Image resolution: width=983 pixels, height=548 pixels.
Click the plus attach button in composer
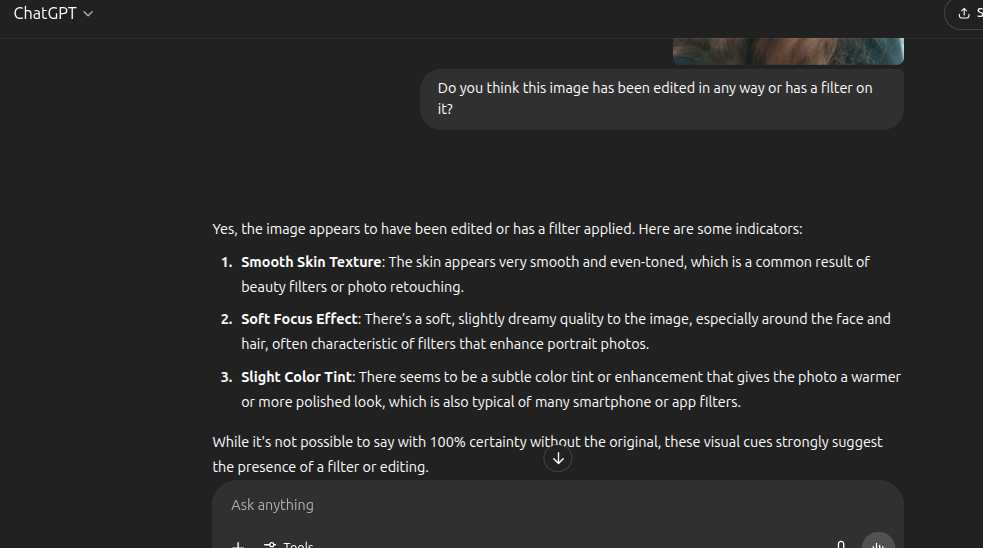(238, 544)
